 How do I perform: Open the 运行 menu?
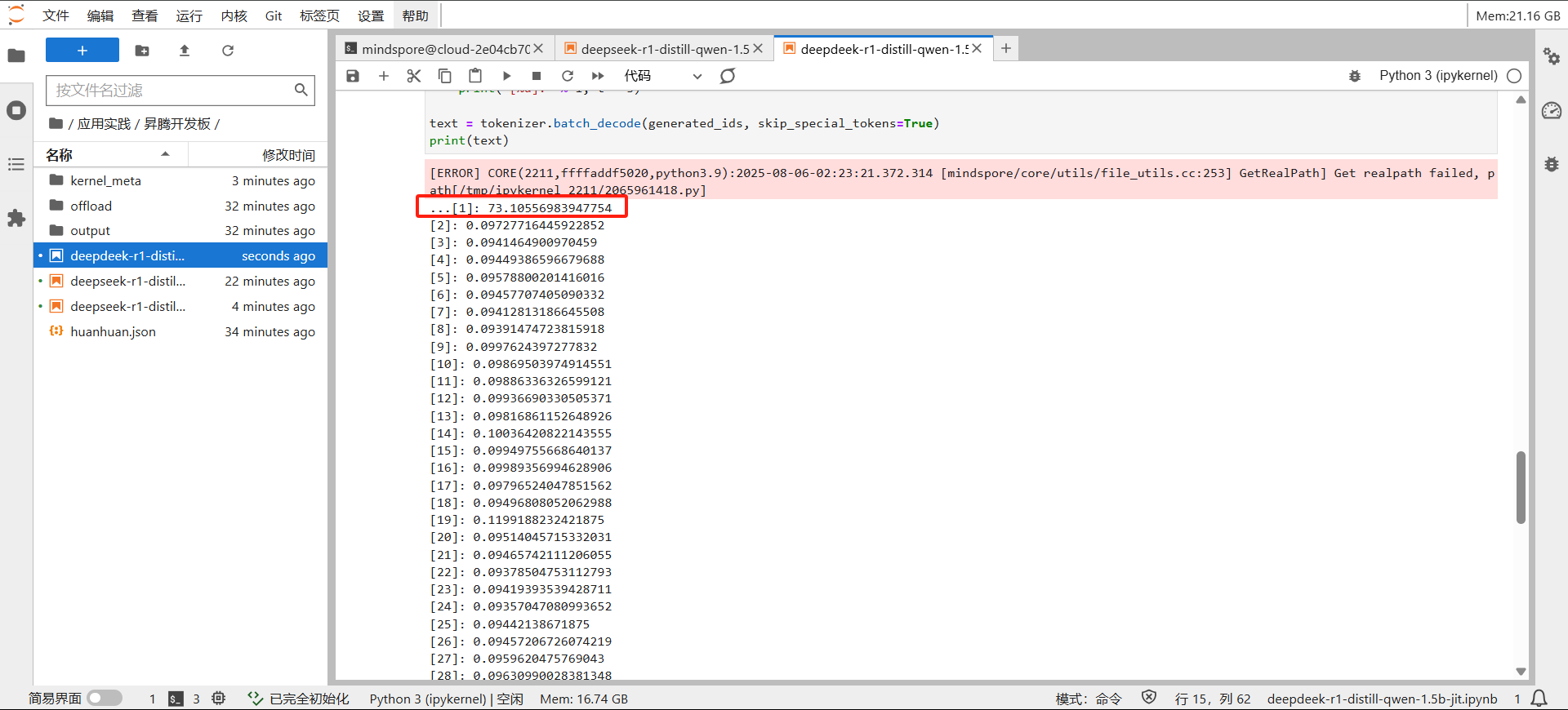pyautogui.click(x=189, y=16)
